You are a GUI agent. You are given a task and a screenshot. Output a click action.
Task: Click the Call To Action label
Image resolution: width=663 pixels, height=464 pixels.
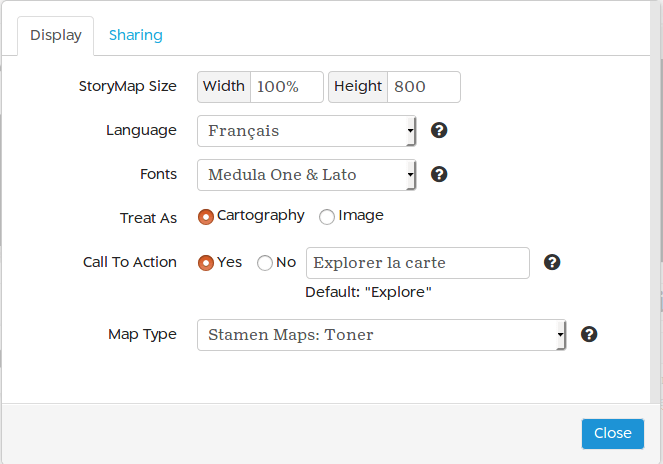(x=130, y=262)
